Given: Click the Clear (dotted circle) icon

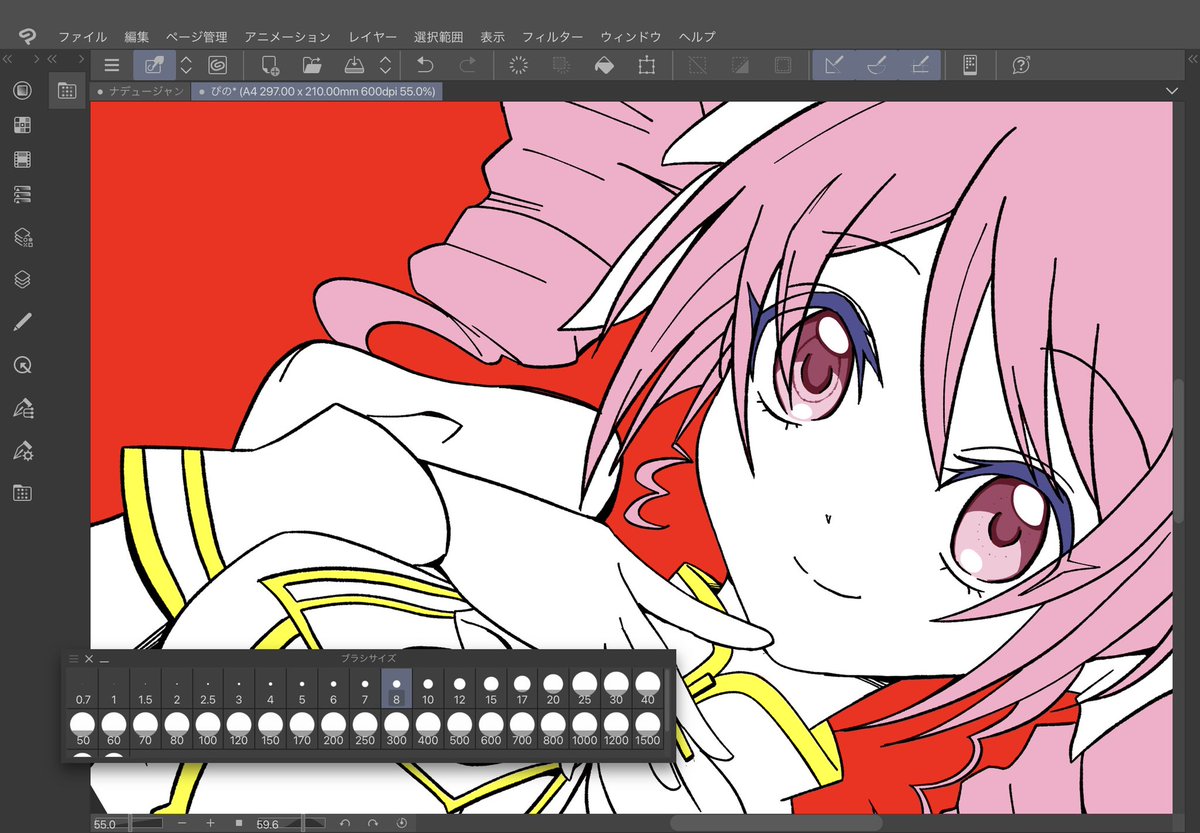Looking at the screenshot, I should [x=519, y=65].
